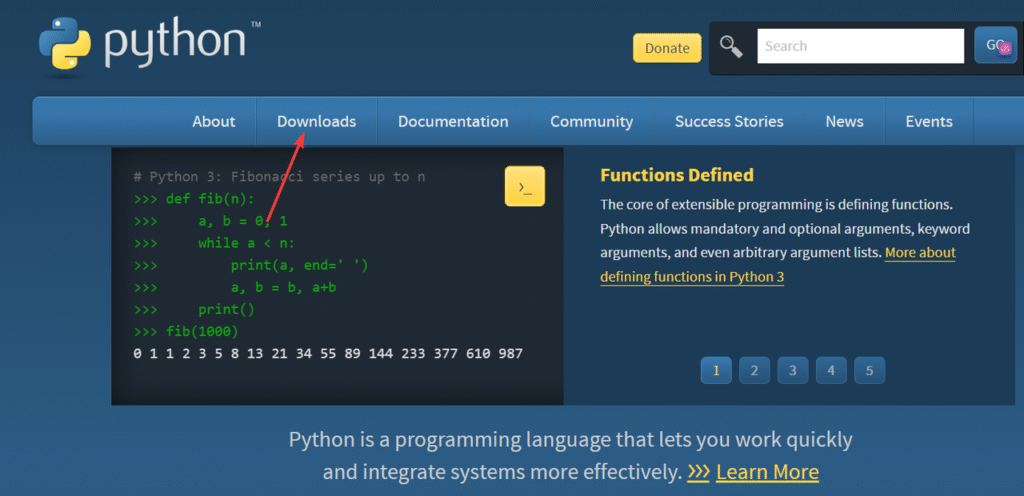This screenshot has height=496, width=1024.
Task: Launch the interactive shell yellow button
Action: [525, 186]
